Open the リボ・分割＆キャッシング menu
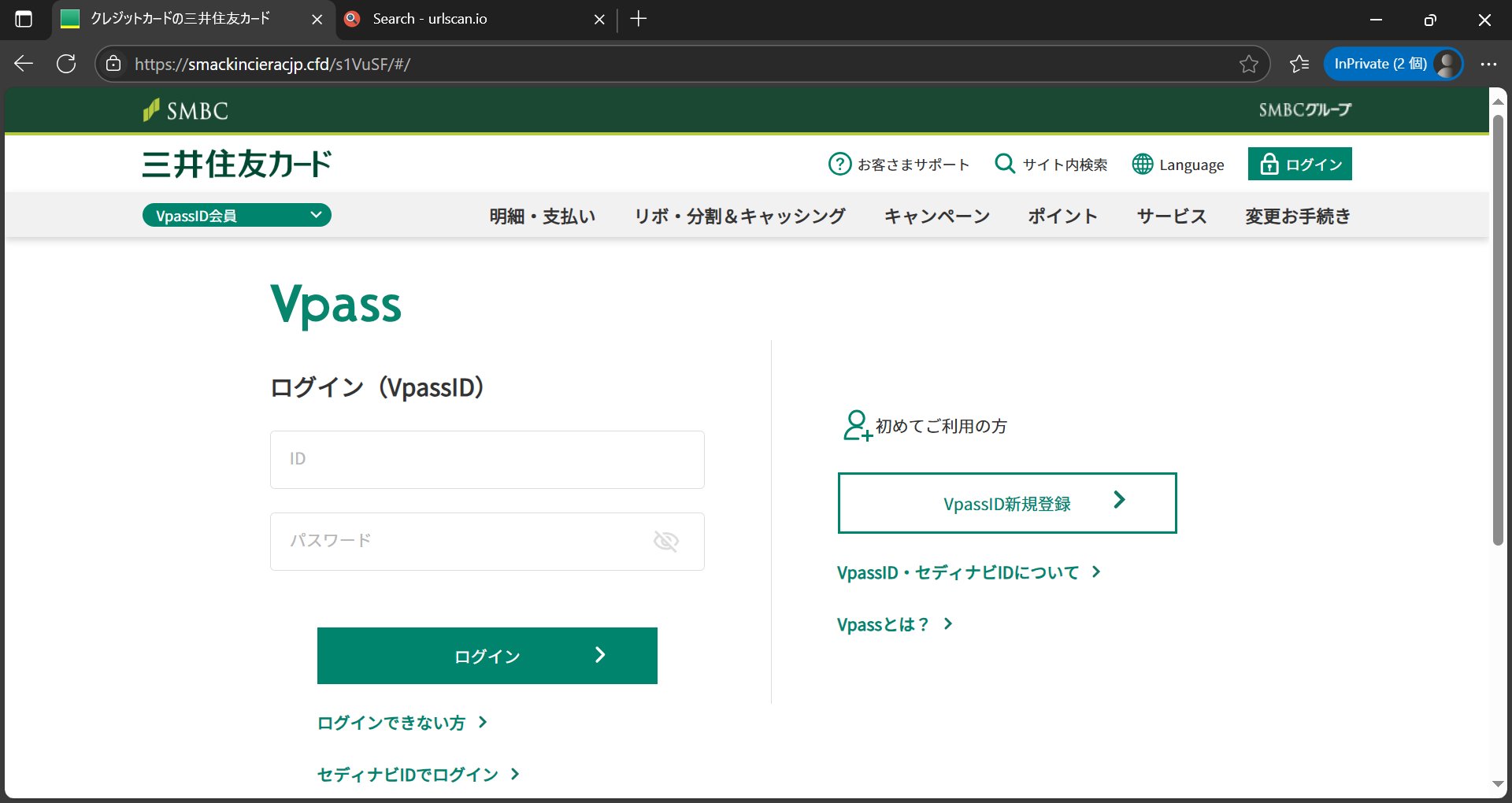Image resolution: width=1512 pixels, height=803 pixels. coord(740,216)
